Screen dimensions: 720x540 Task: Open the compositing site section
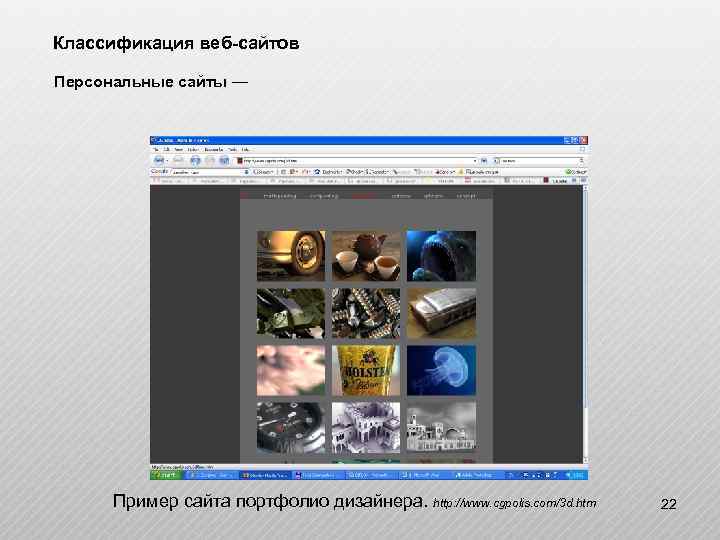coord(324,196)
